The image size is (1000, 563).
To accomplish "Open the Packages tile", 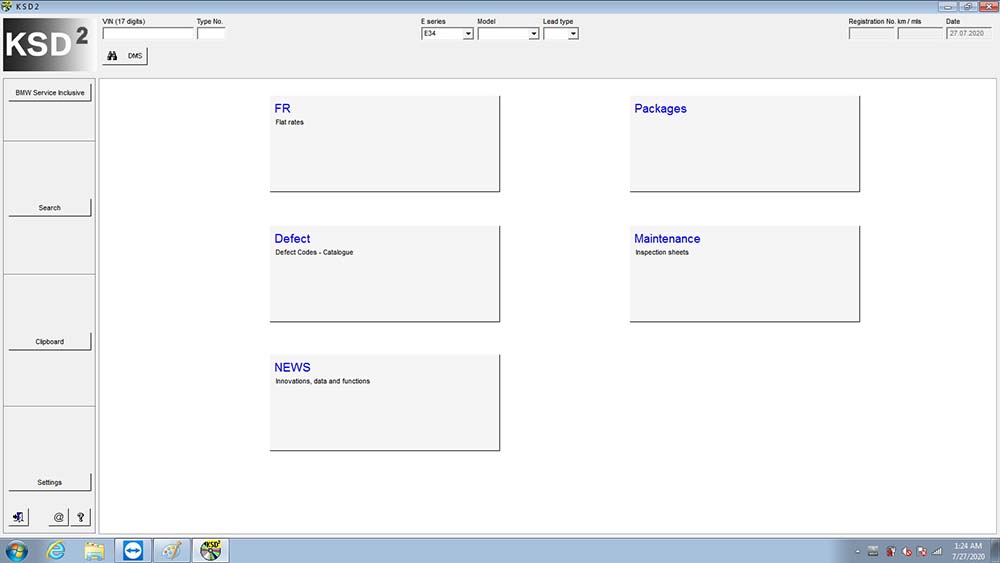I will [x=744, y=143].
